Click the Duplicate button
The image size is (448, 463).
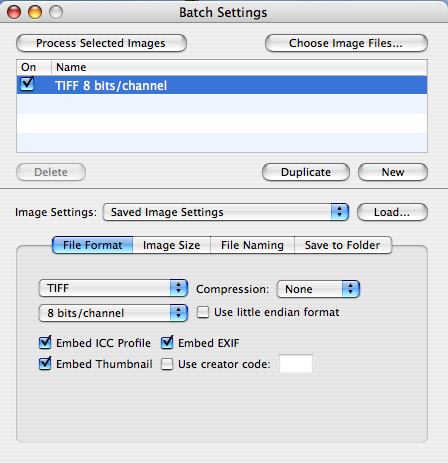pyautogui.click(x=306, y=172)
